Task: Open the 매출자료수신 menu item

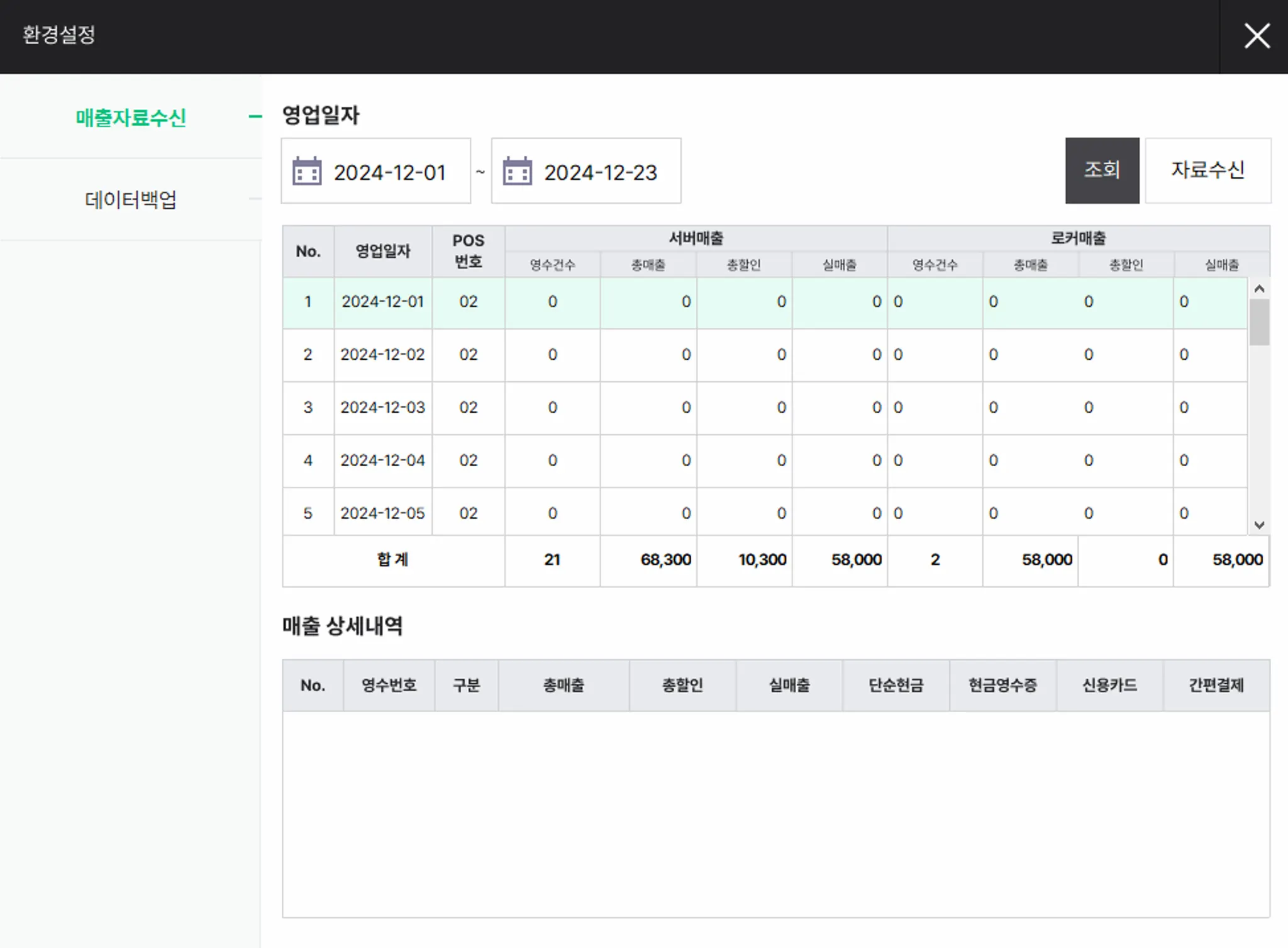Action: coord(131,118)
